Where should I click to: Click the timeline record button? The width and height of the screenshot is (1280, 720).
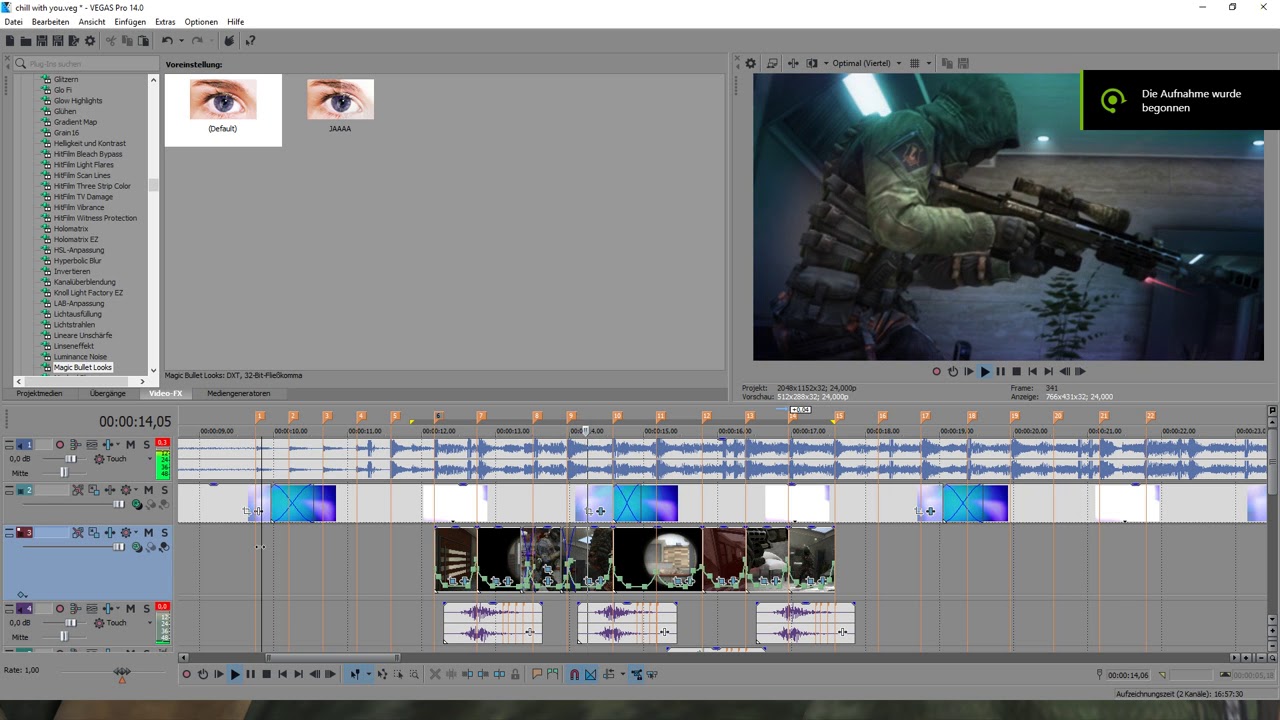click(x=186, y=674)
